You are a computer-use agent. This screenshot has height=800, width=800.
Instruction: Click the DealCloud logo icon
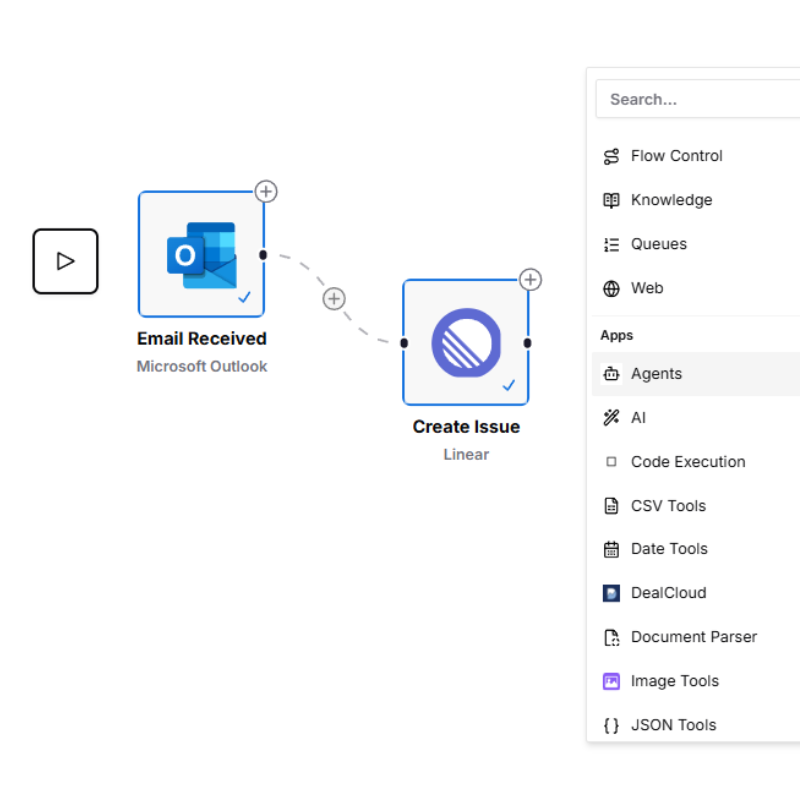[611, 593]
